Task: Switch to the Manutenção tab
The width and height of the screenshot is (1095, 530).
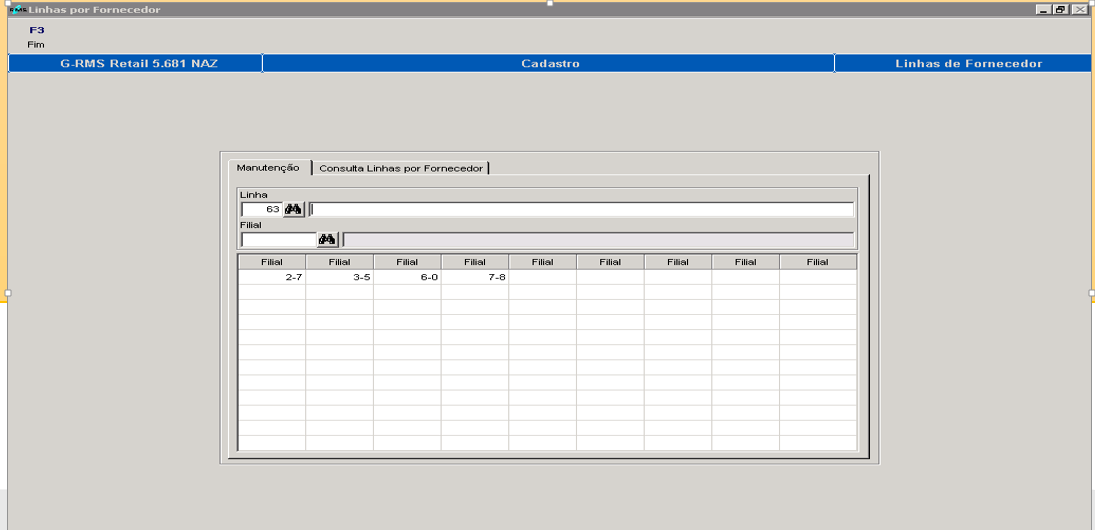Action: (269, 168)
